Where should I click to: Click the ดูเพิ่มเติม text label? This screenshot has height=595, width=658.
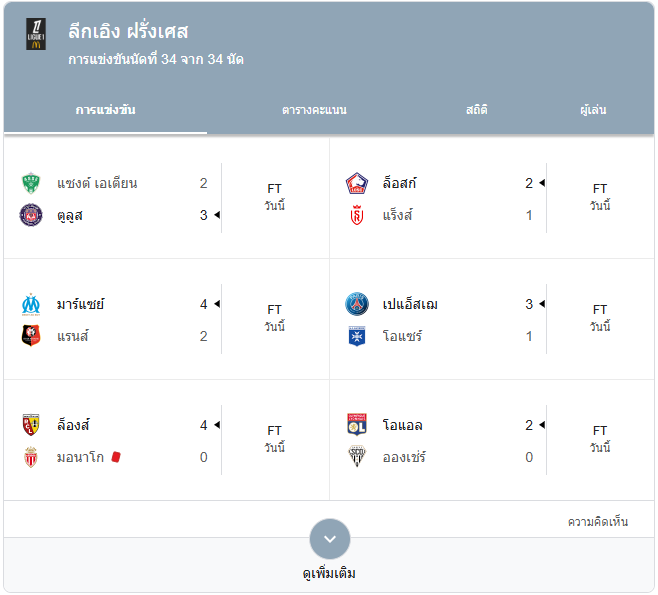click(329, 574)
